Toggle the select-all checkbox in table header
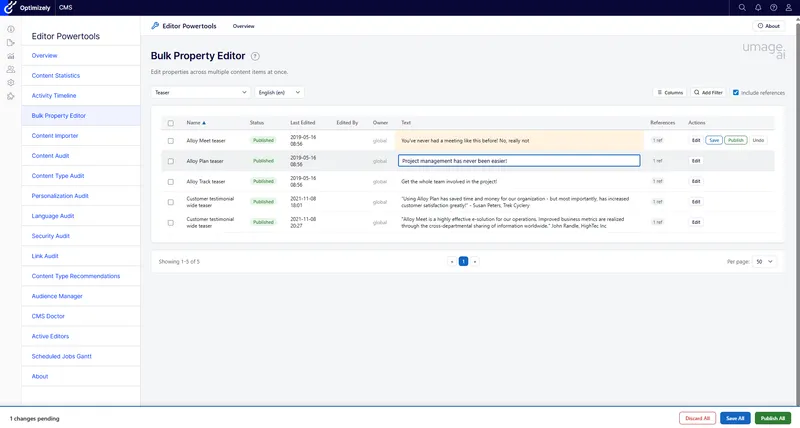Viewport: 800px width, 428px height. coord(171,123)
